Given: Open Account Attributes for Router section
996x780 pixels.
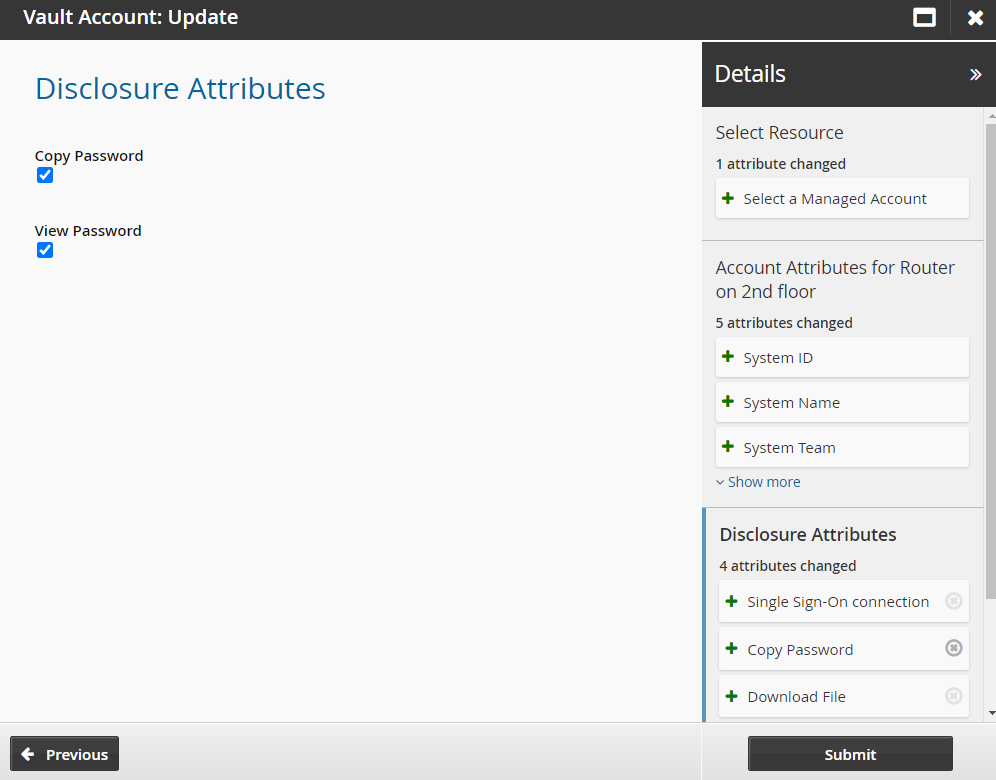Looking at the screenshot, I should coord(834,279).
